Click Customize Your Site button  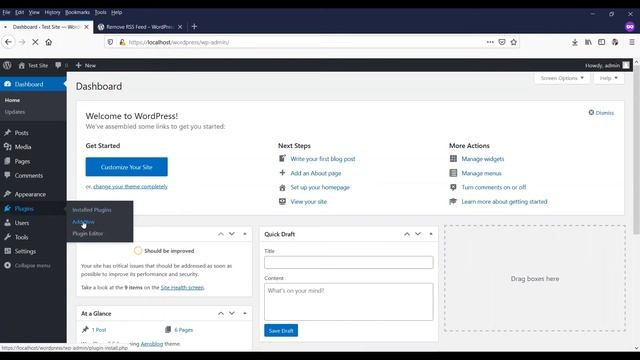[127, 167]
